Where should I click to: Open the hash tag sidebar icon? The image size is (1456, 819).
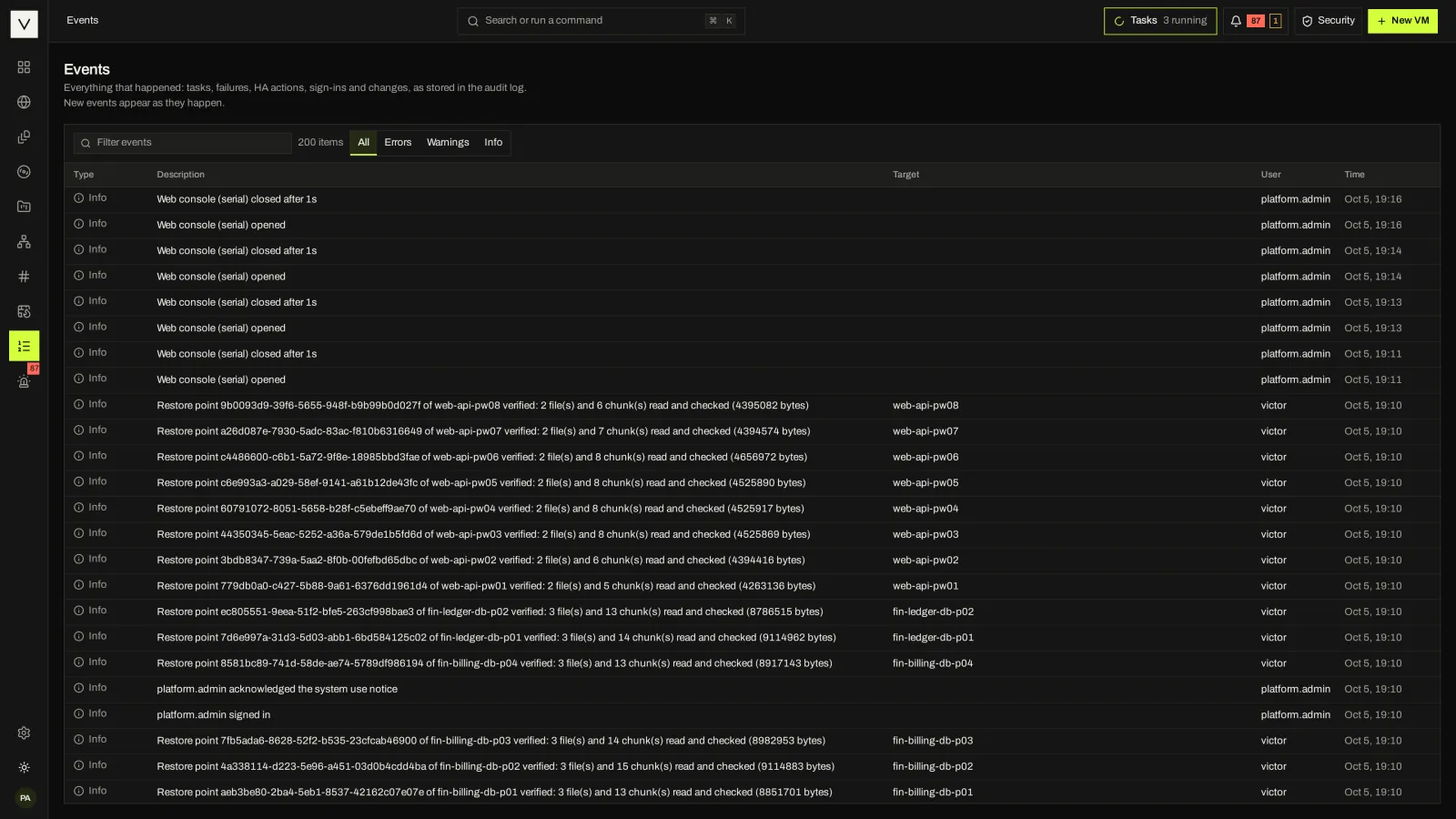pos(24,277)
